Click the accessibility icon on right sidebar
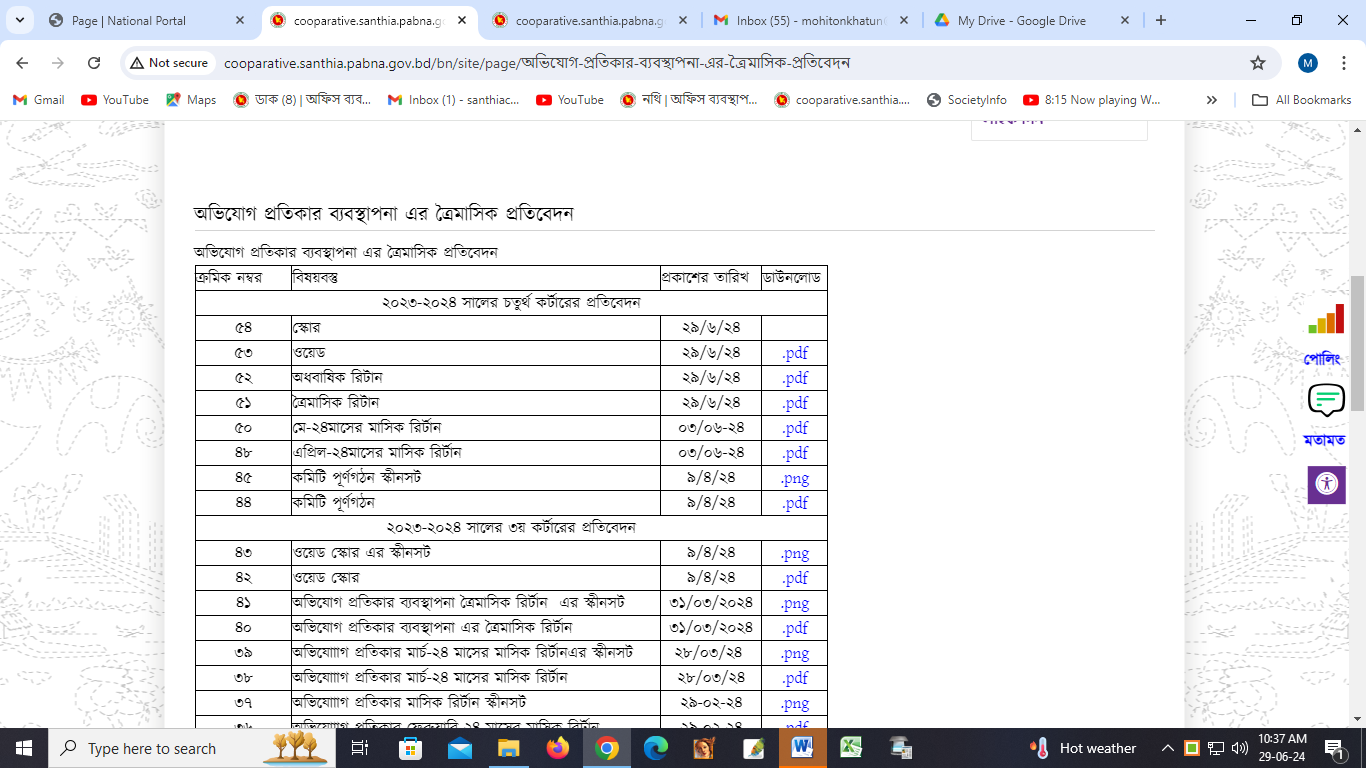This screenshot has width=1366, height=768. tap(1326, 485)
